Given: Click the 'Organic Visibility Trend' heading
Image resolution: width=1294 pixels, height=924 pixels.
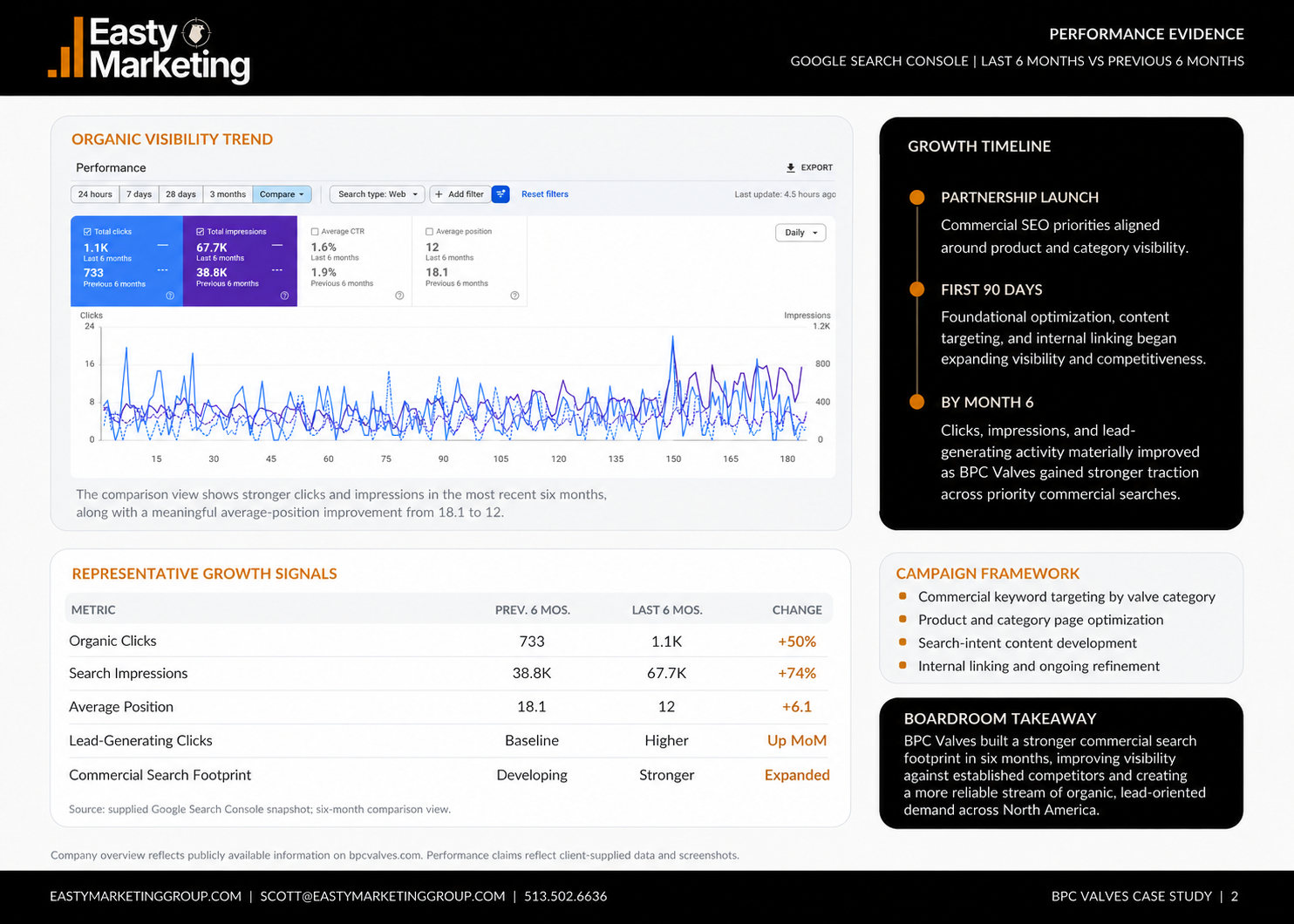Looking at the screenshot, I should click(x=173, y=139).
